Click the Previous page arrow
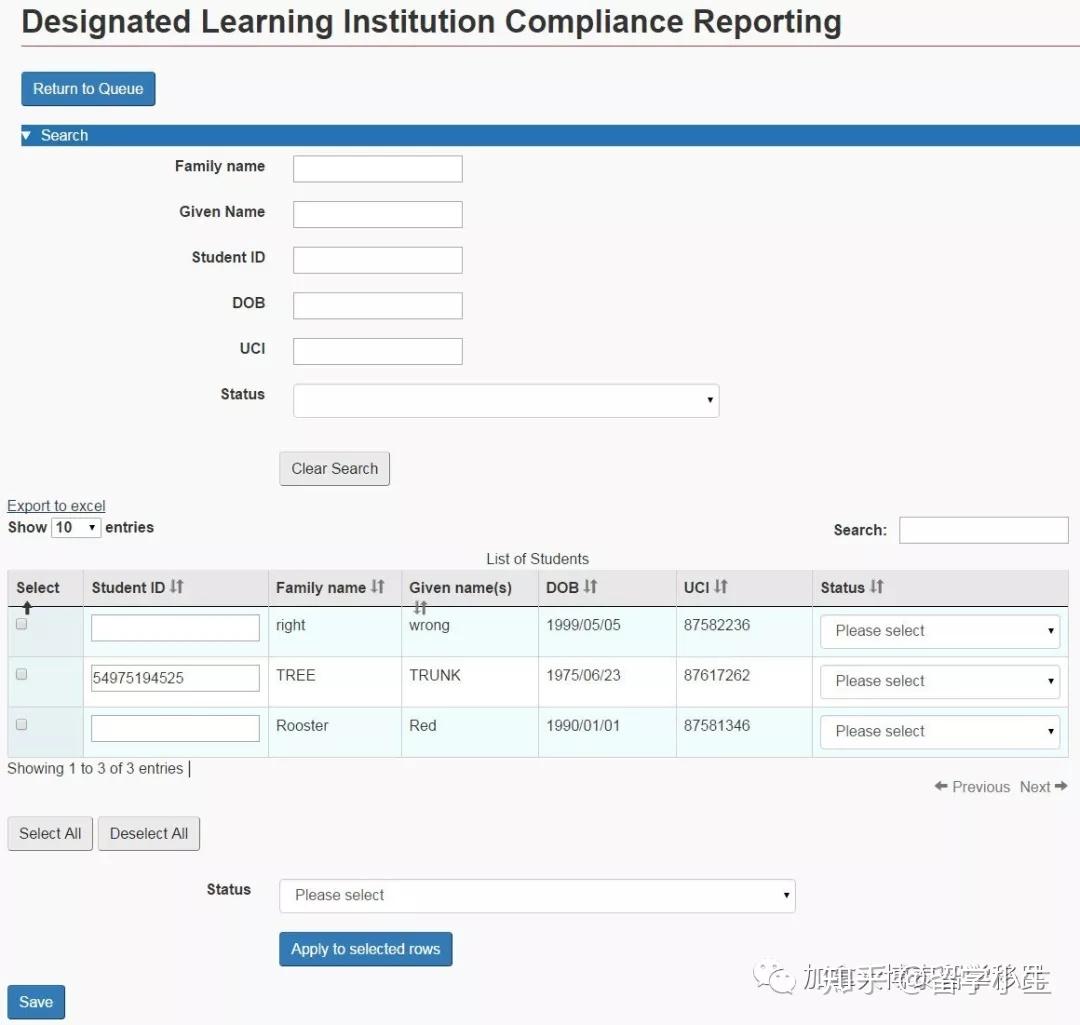Image resolution: width=1080 pixels, height=1025 pixels. (971, 787)
